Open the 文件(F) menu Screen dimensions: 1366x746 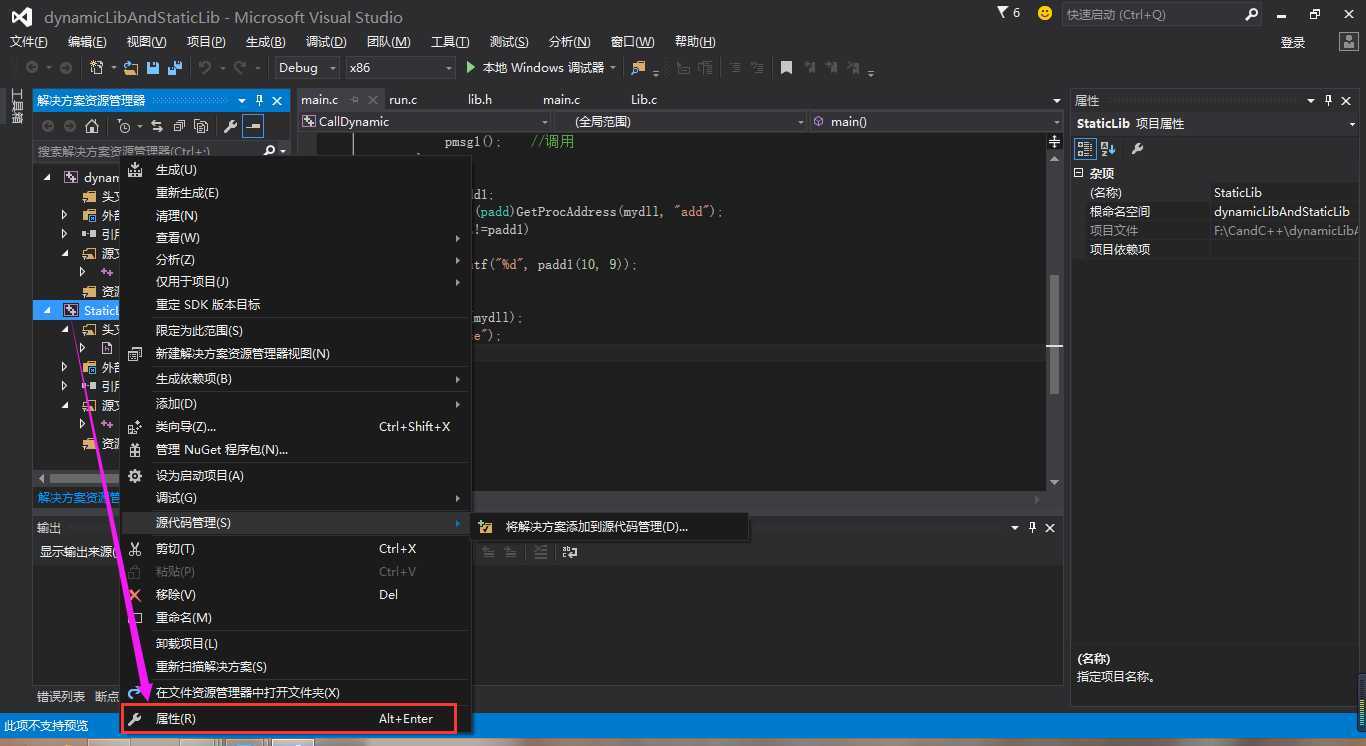[28, 41]
